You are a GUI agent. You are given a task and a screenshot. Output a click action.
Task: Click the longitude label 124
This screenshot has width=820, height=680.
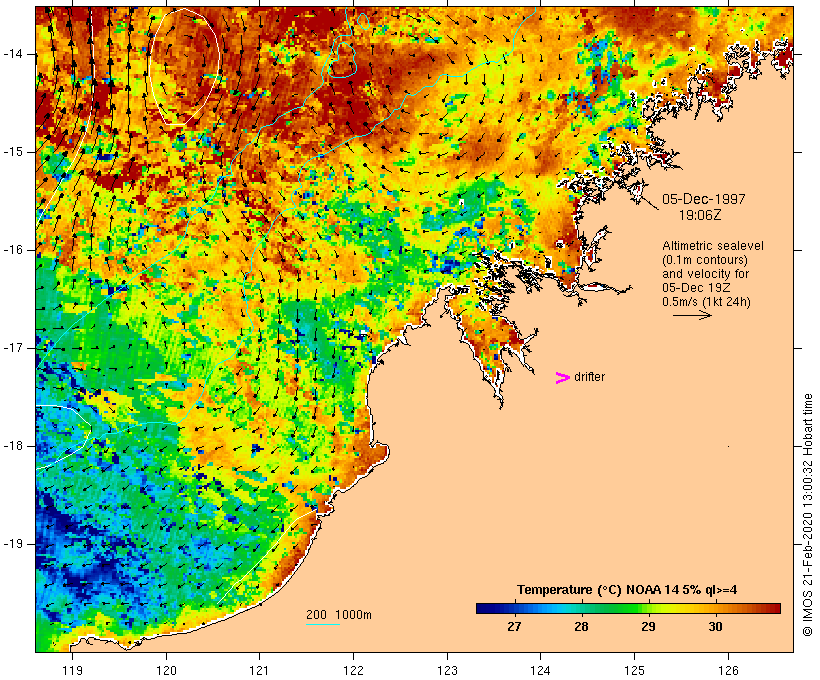(540, 670)
